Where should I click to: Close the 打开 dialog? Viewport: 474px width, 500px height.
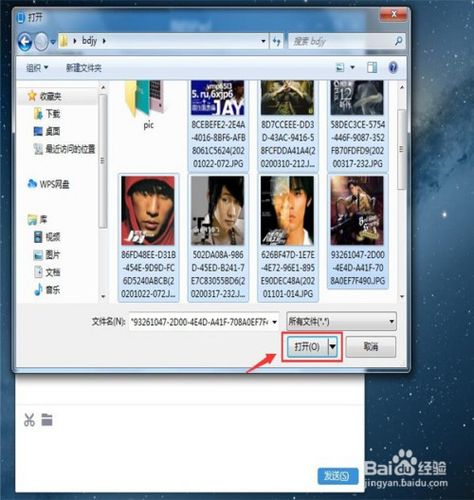pos(394,14)
